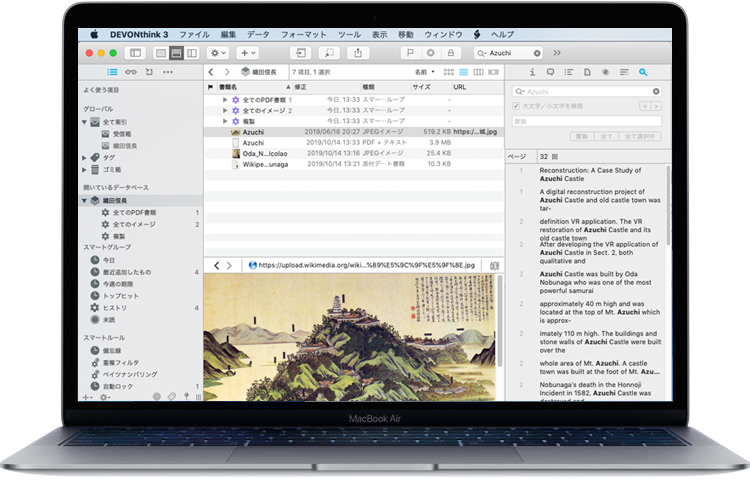750x485 pixels.
Task: Open the データ menu
Action: (258, 34)
